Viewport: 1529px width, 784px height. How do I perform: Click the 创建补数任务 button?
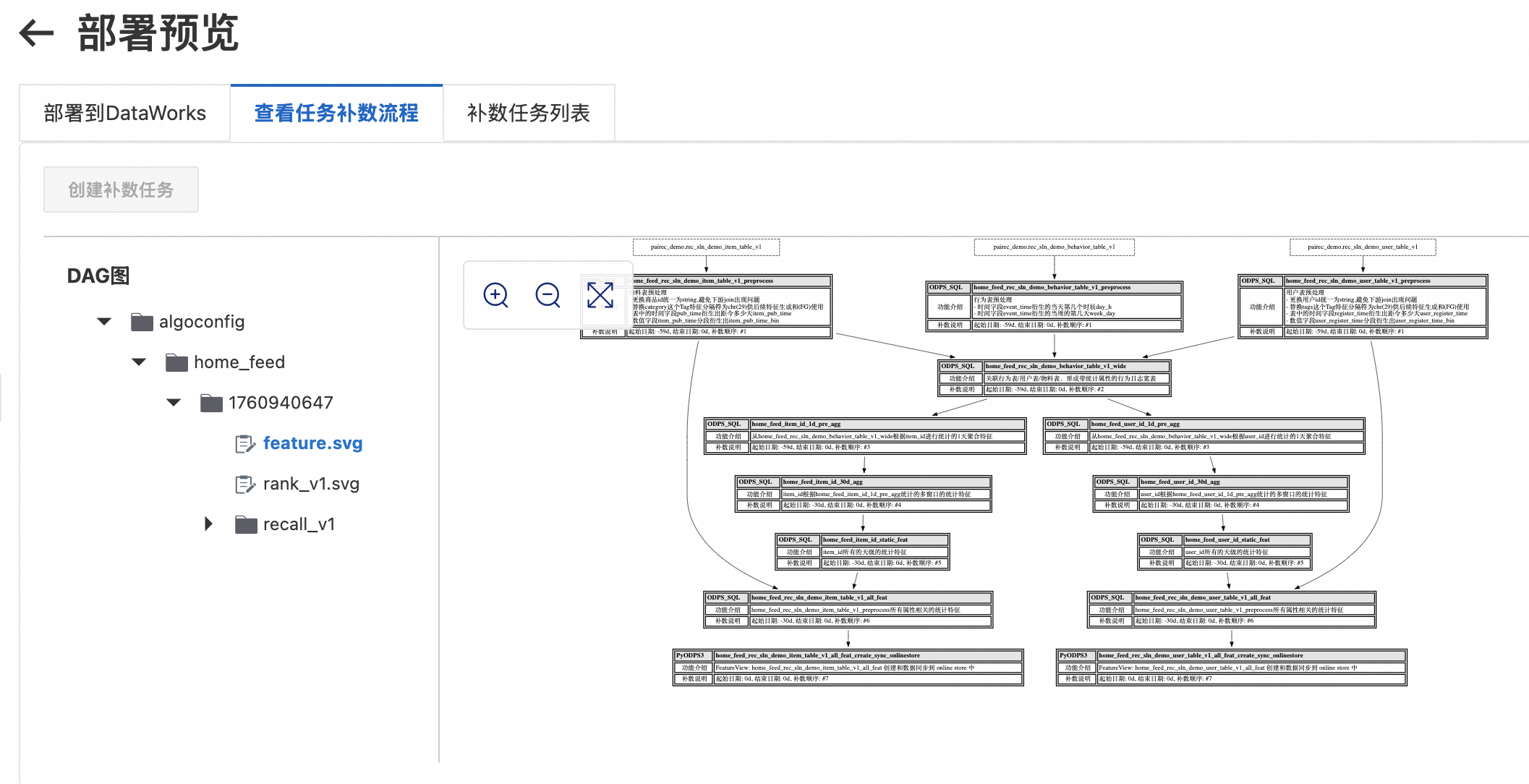[x=121, y=189]
